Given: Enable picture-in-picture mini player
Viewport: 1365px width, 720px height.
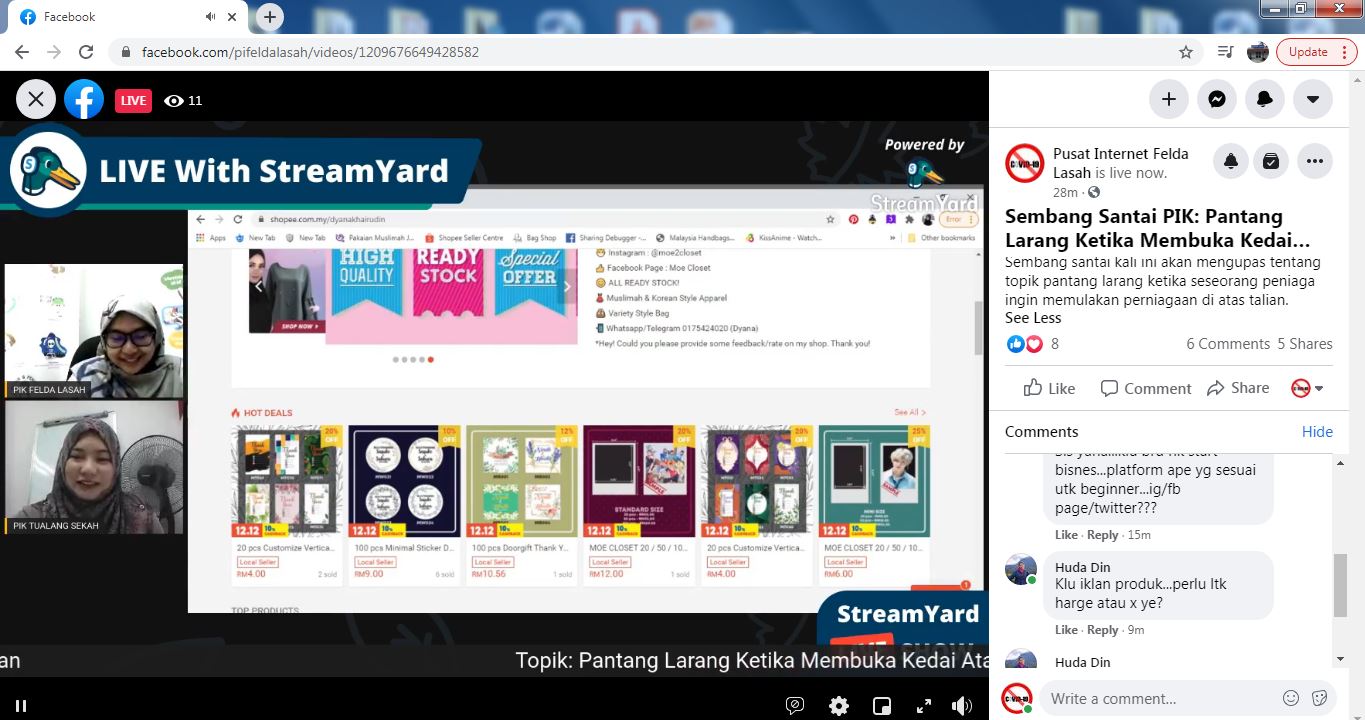Looking at the screenshot, I should pos(882,706).
